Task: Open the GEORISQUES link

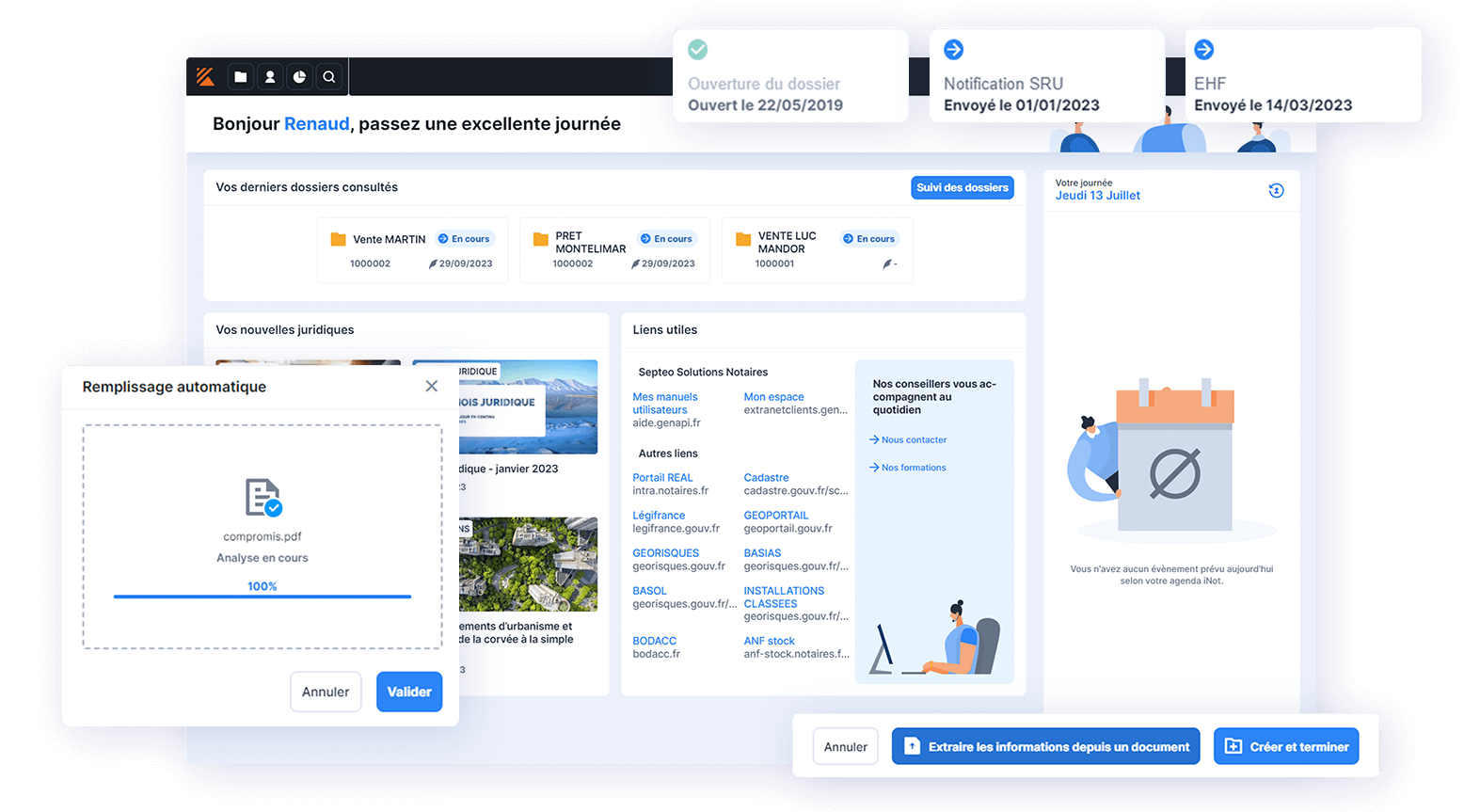Action: pyautogui.click(x=665, y=553)
